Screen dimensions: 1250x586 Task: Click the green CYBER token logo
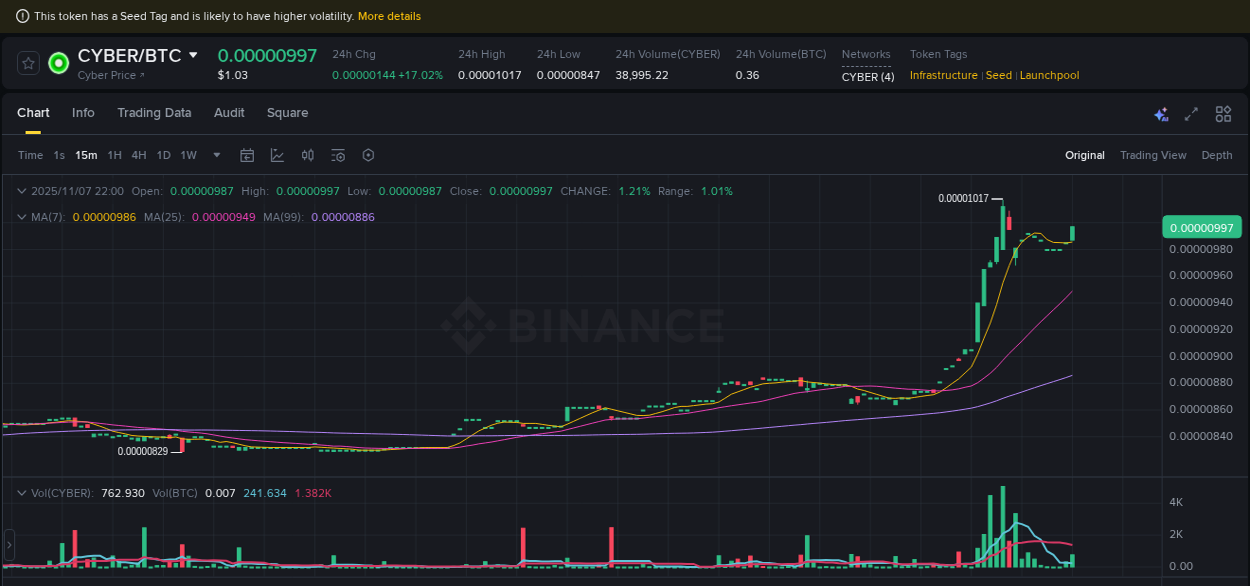pos(58,62)
